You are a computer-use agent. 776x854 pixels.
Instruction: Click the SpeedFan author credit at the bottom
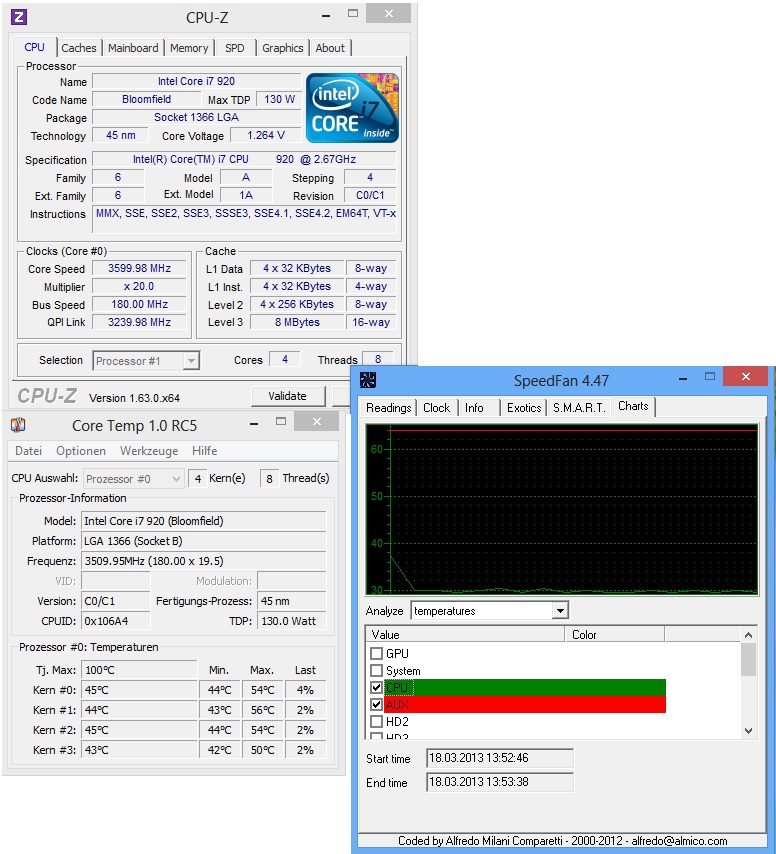[563, 840]
